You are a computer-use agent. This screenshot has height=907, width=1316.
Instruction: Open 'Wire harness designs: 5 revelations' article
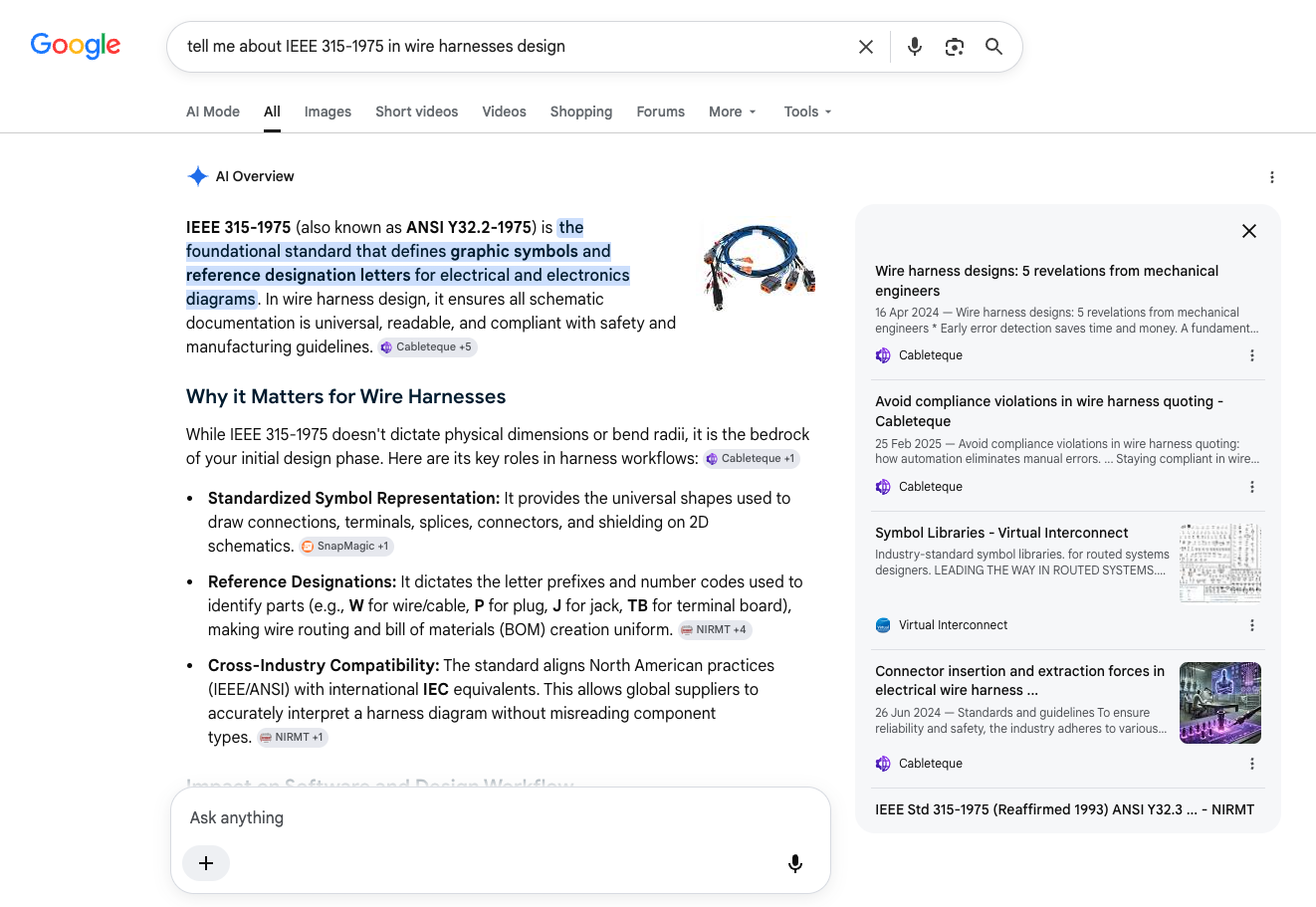point(1046,281)
